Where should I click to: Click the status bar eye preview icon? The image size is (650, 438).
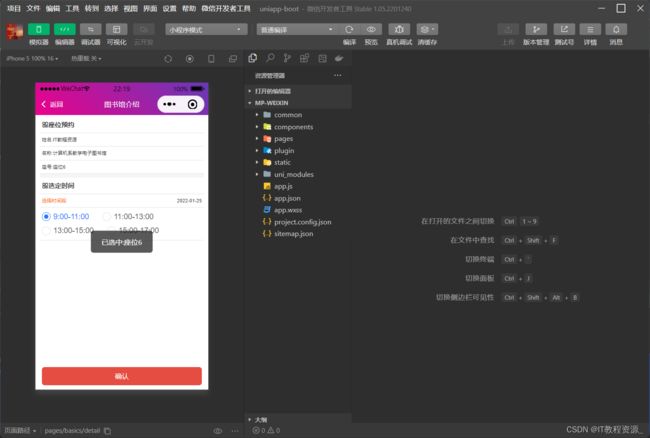tap(218, 431)
